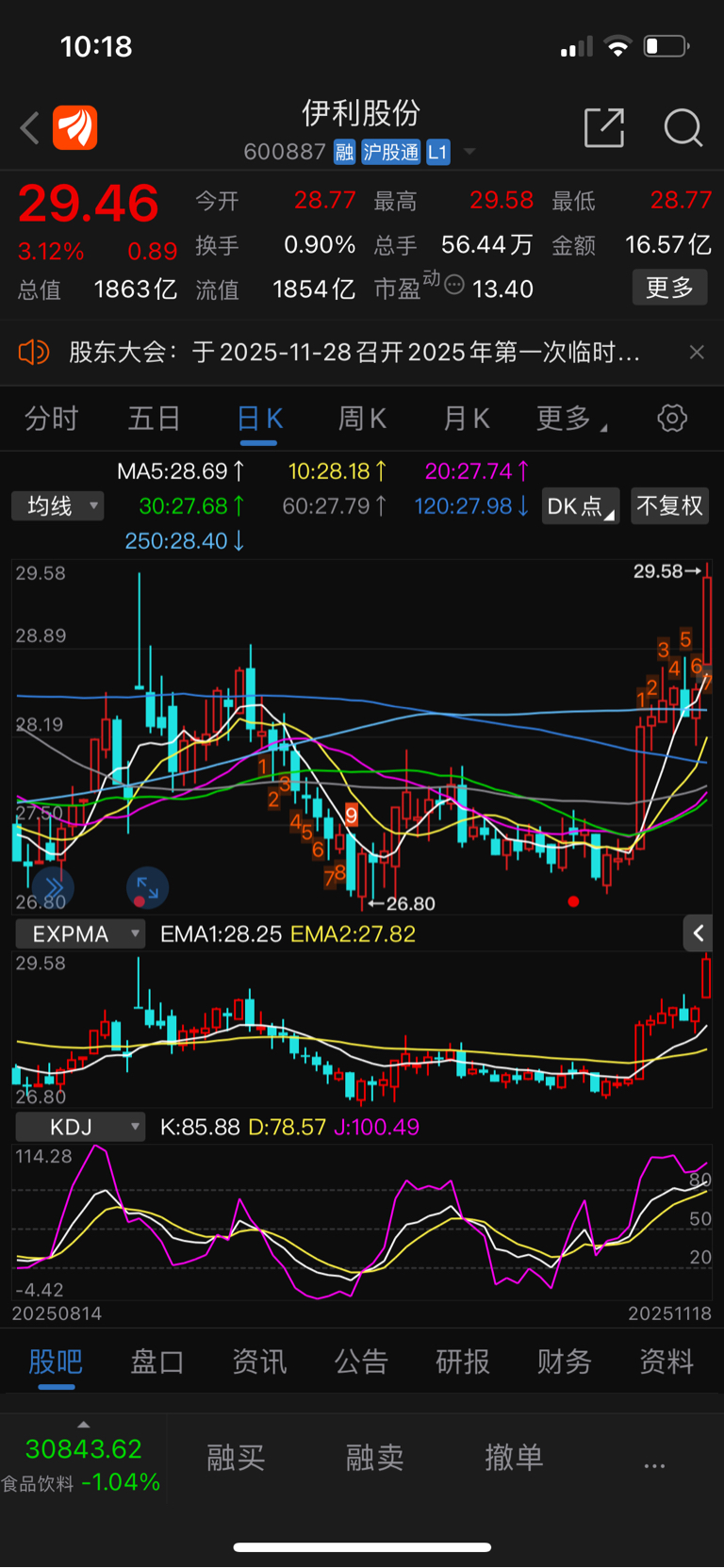This screenshot has height=1568, width=724.
Task: Open the KDJ indicator dropdown
Action: [x=80, y=1127]
